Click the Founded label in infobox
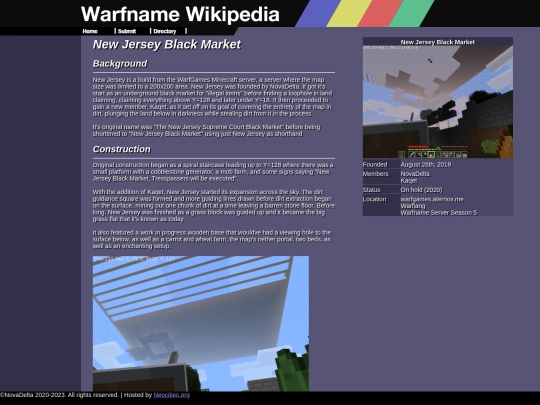 375,165
